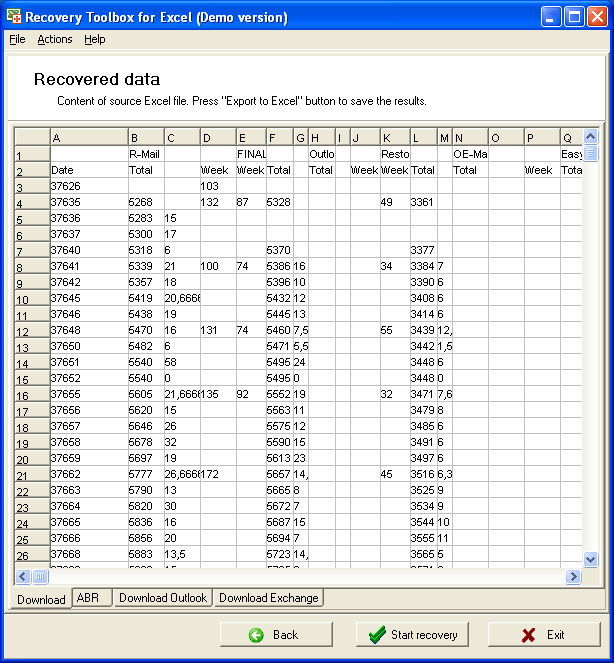This screenshot has height=663, width=614.
Task: Select column header D
Action: tap(218, 137)
